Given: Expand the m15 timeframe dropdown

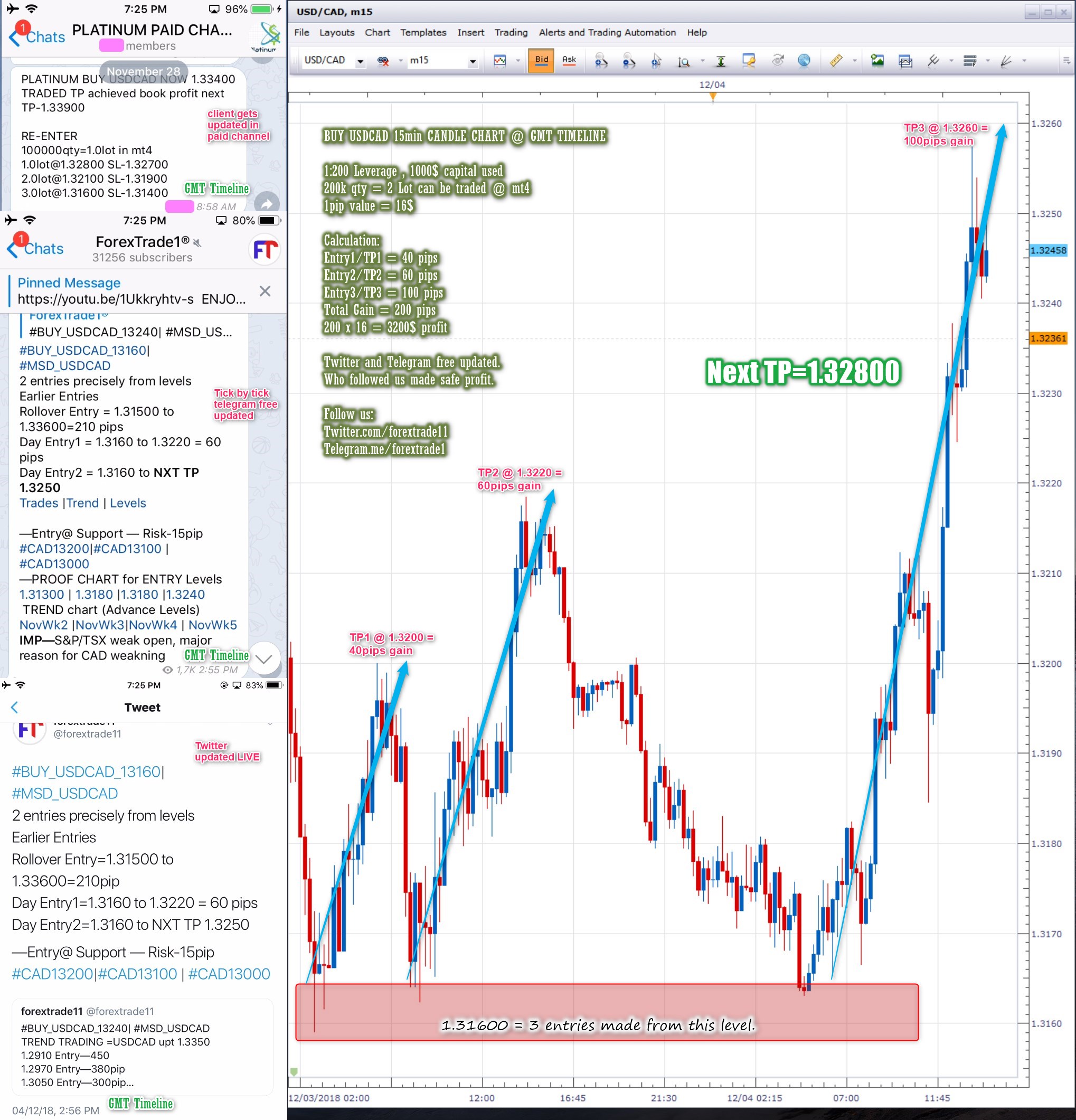Looking at the screenshot, I should [x=473, y=61].
